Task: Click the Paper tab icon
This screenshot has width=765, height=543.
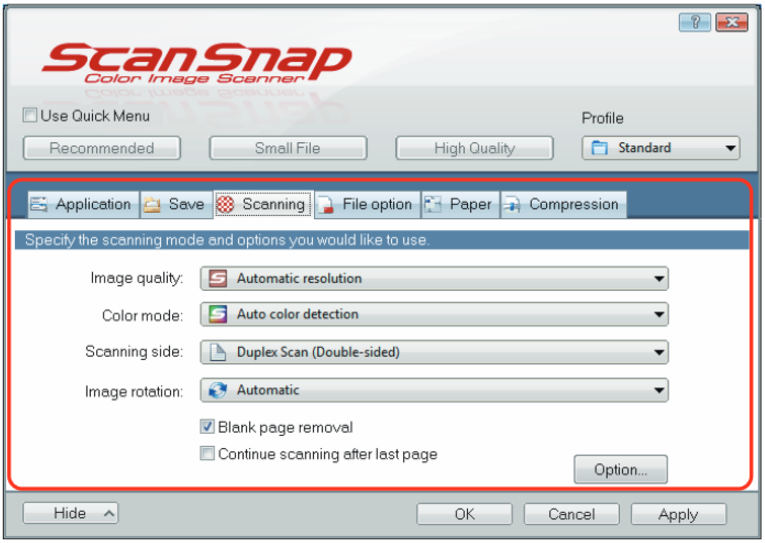Action: (433, 204)
